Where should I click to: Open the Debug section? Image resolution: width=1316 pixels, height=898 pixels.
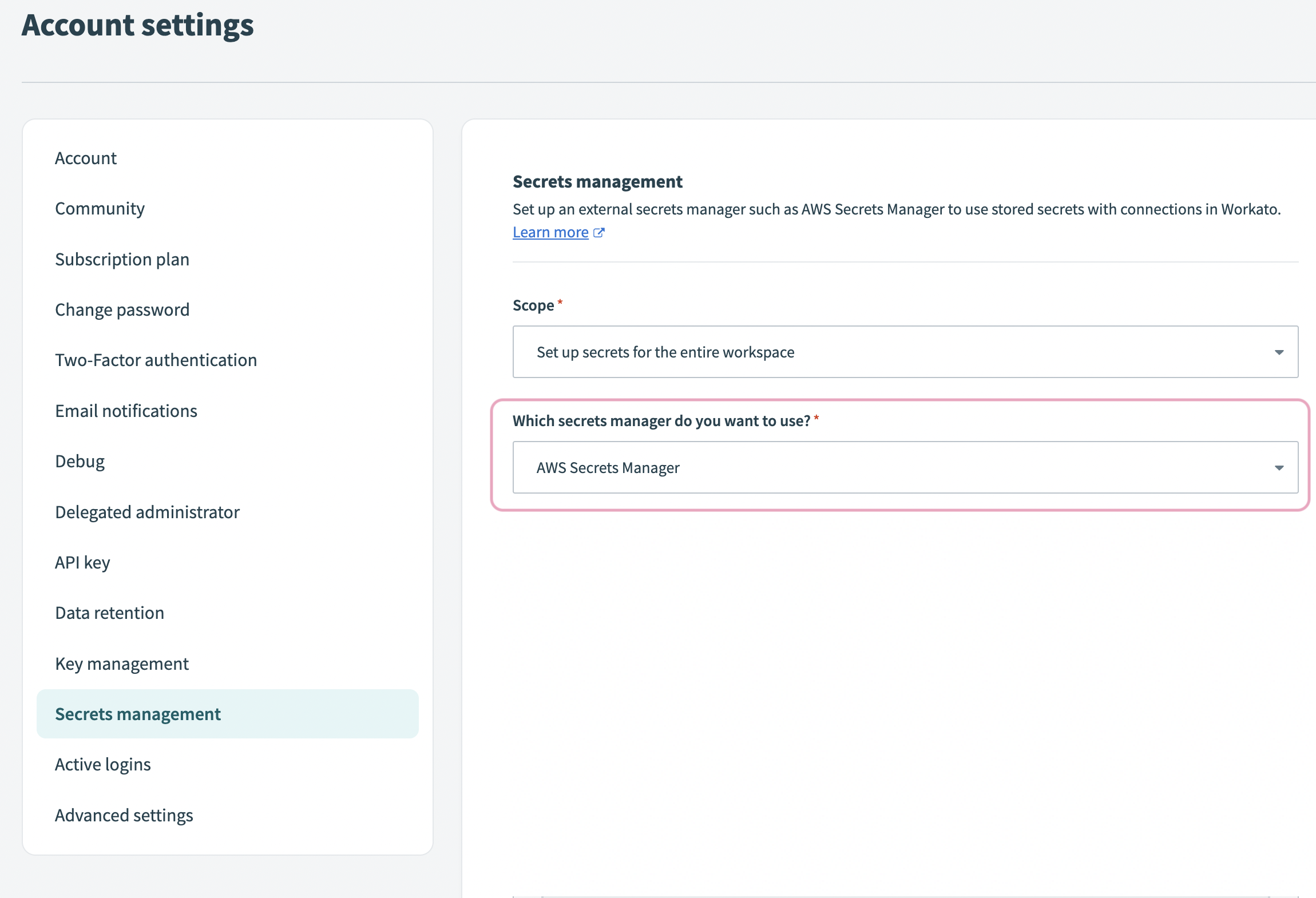click(x=80, y=462)
